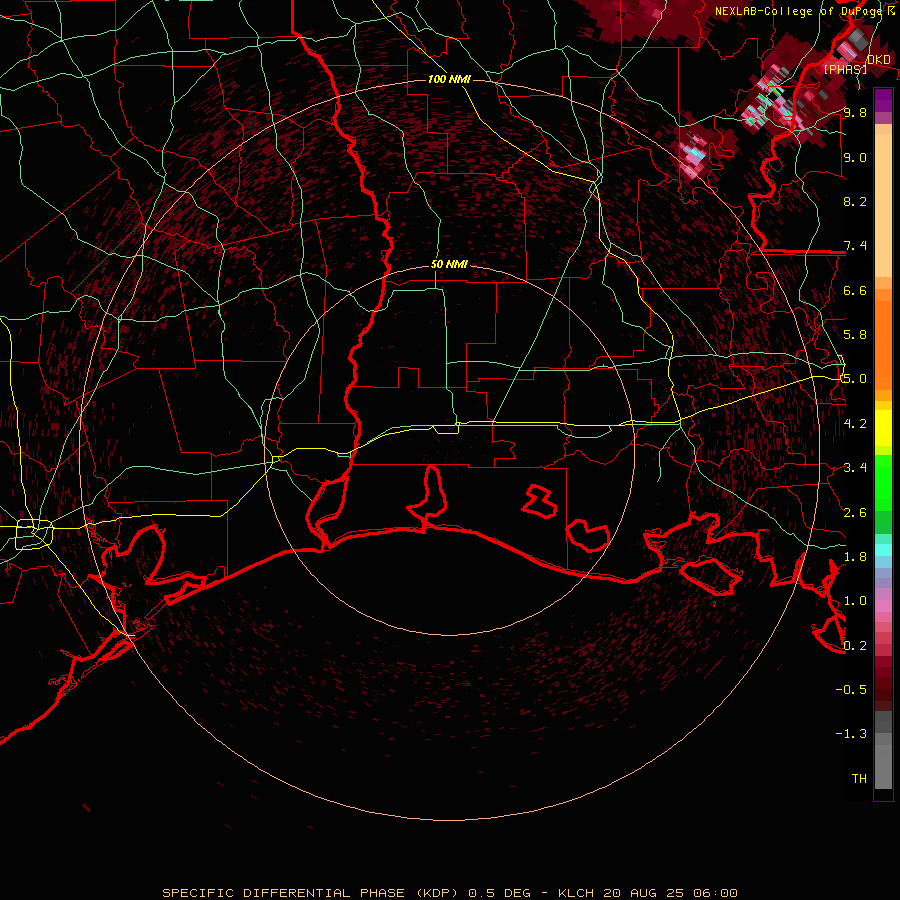Click the bright green band of the color scale

click(x=883, y=484)
